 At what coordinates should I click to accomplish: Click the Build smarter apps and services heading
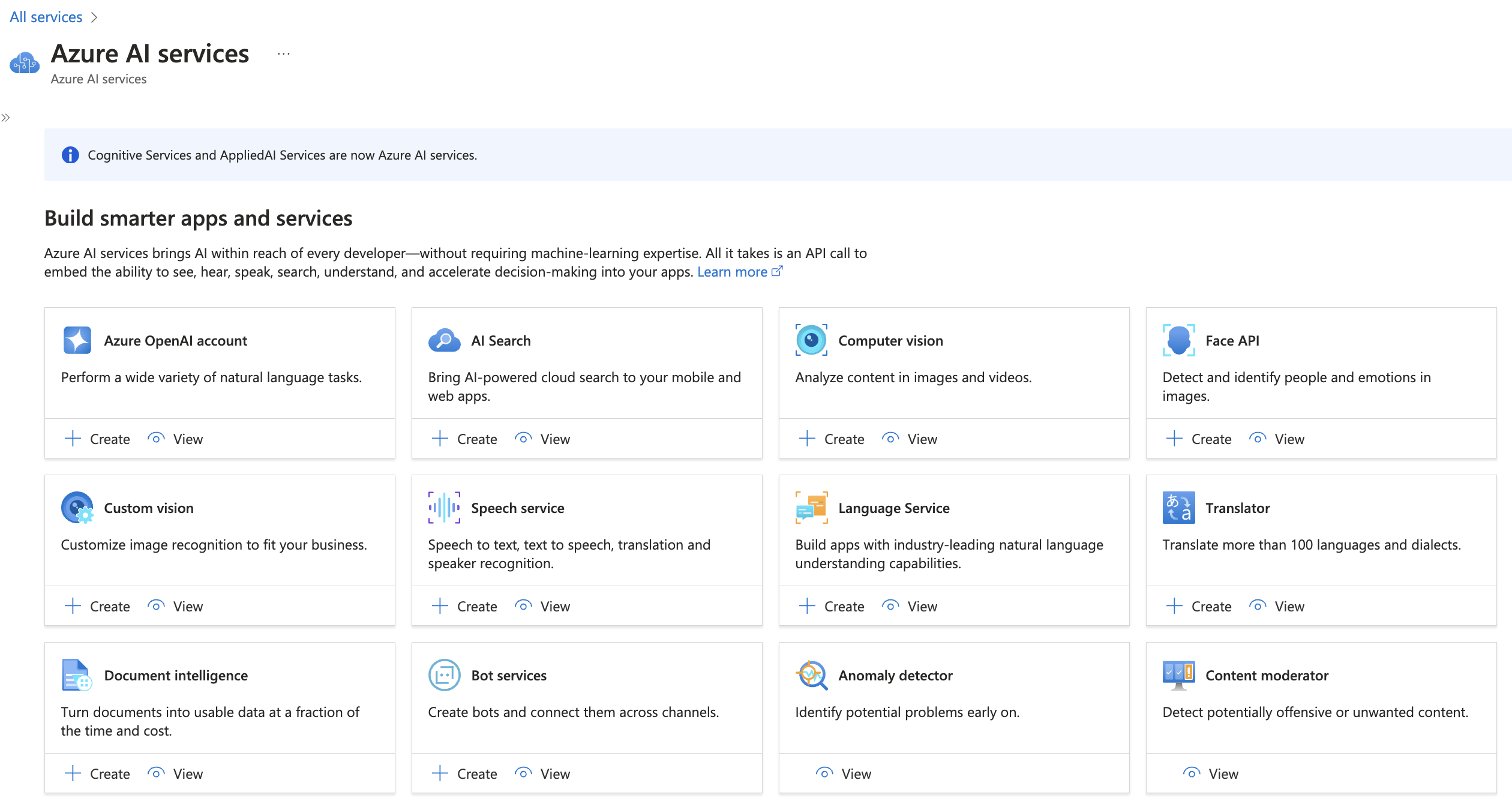(x=199, y=218)
